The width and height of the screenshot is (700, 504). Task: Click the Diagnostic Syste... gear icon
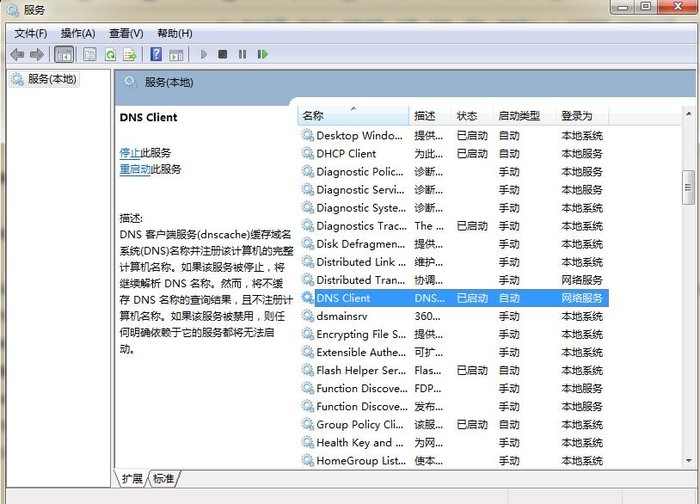[x=307, y=207]
